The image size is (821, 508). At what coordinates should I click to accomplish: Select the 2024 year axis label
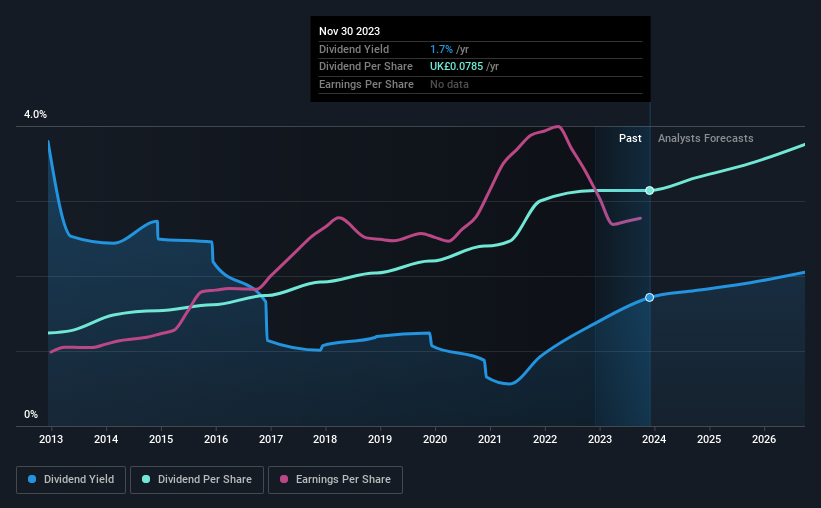654,439
